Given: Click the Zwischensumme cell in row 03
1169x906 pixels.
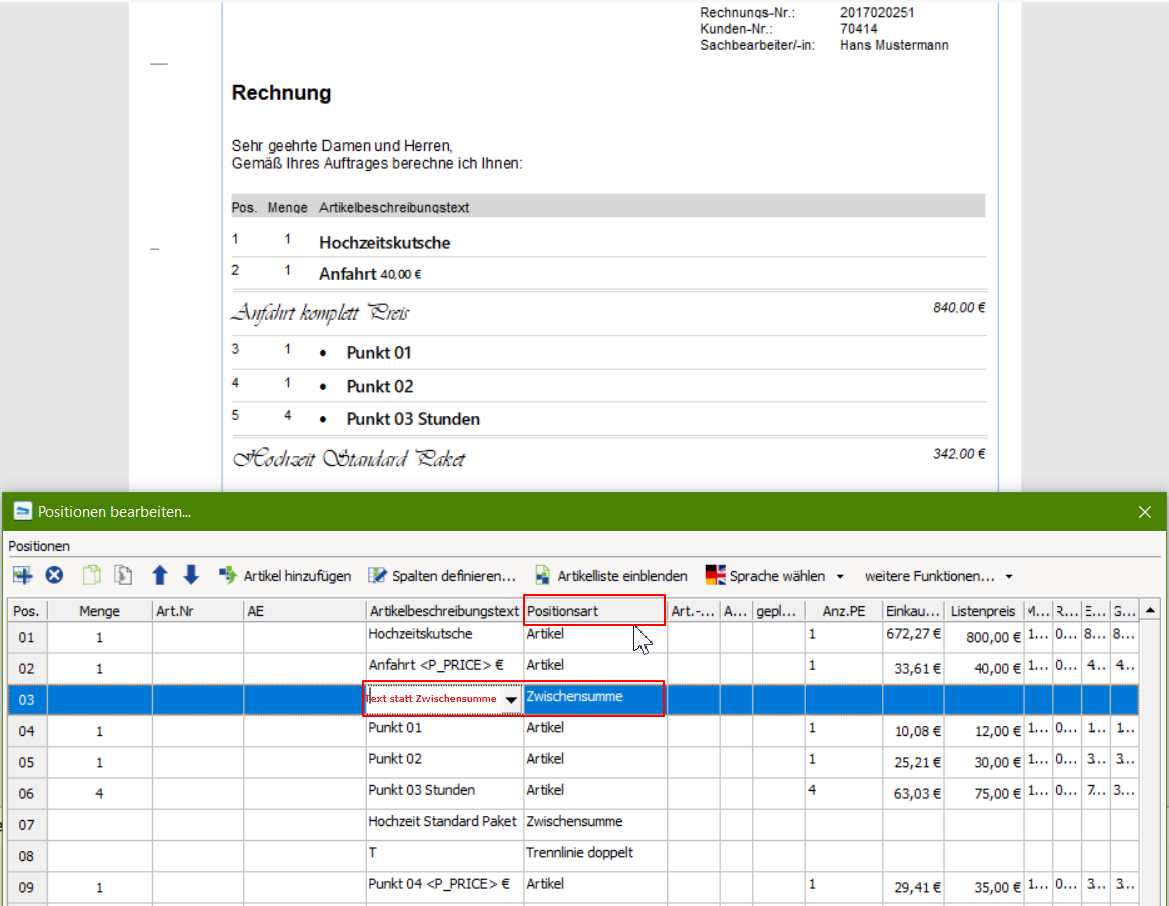Looking at the screenshot, I should point(595,699).
